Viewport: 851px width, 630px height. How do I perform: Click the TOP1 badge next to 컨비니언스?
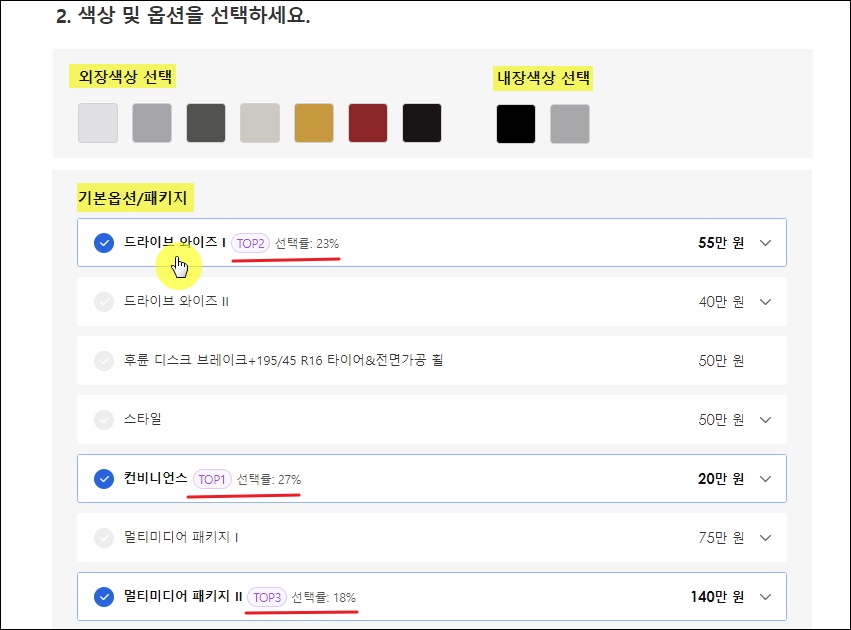(x=212, y=479)
